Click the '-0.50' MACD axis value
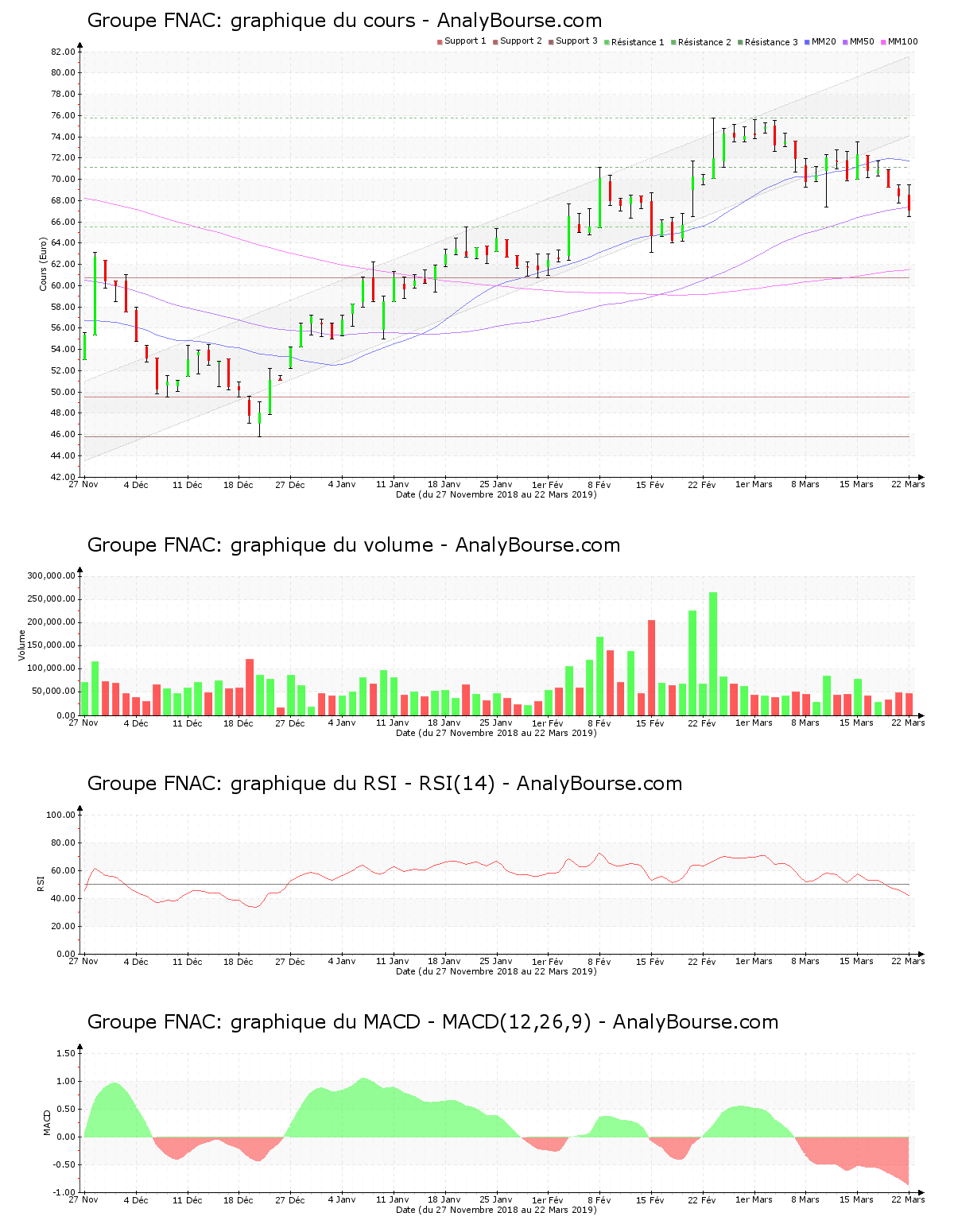This screenshot has width=954, height=1232. tap(64, 1164)
